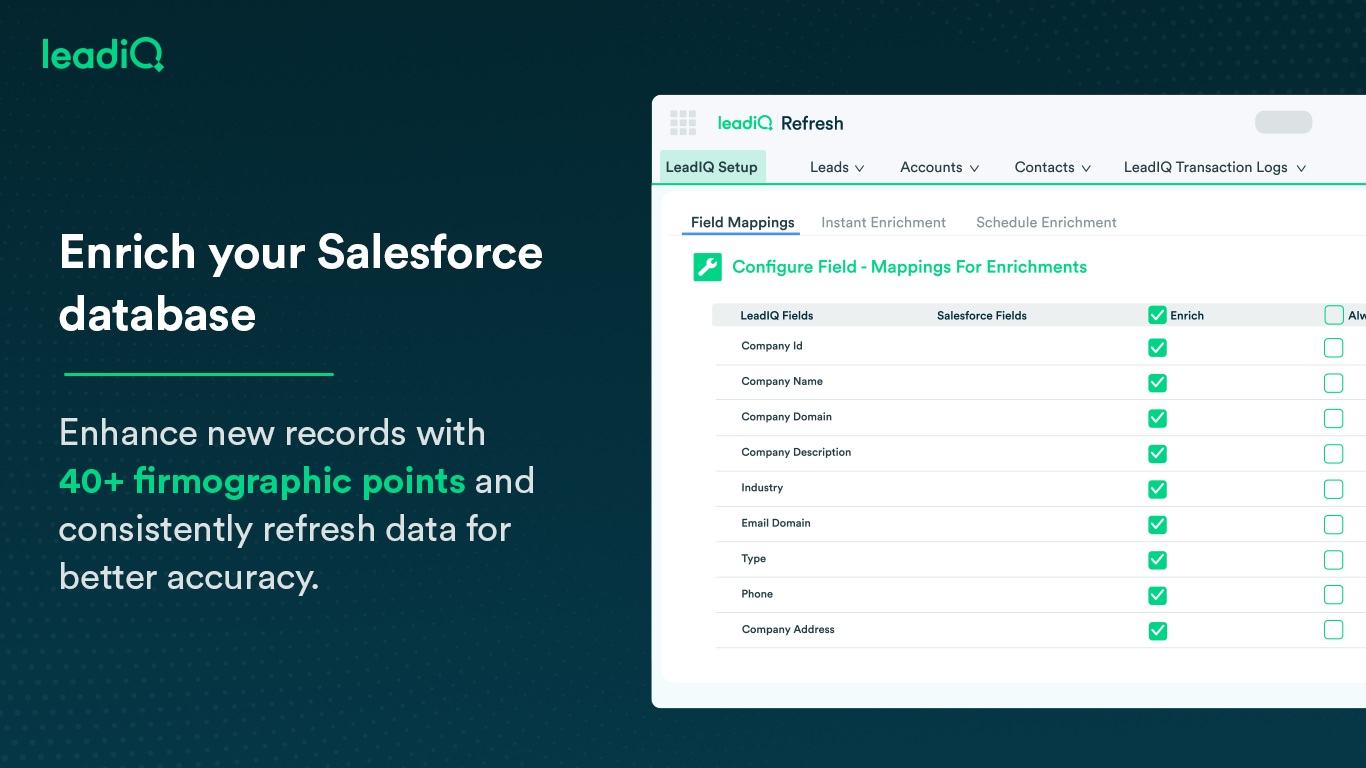Viewport: 1366px width, 768px height.
Task: Switch to Schedule Enrichment tab
Action: (x=1046, y=222)
